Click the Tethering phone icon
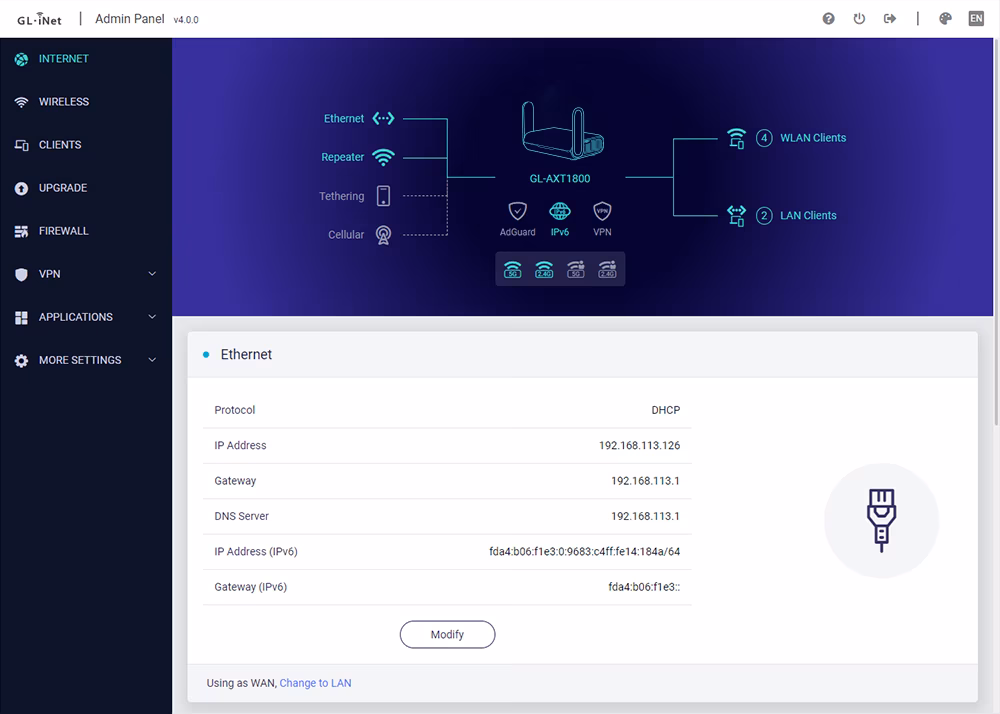 click(383, 196)
